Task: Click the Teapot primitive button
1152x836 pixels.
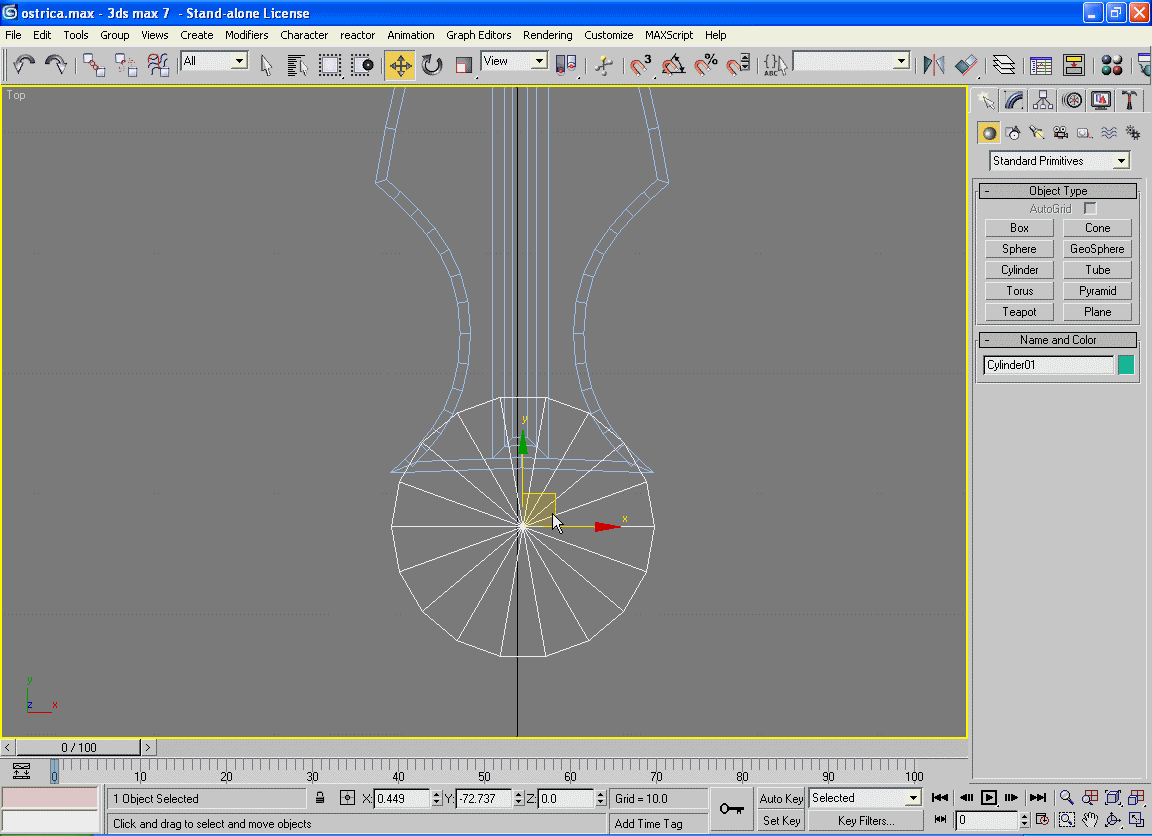Action: [x=1019, y=312]
